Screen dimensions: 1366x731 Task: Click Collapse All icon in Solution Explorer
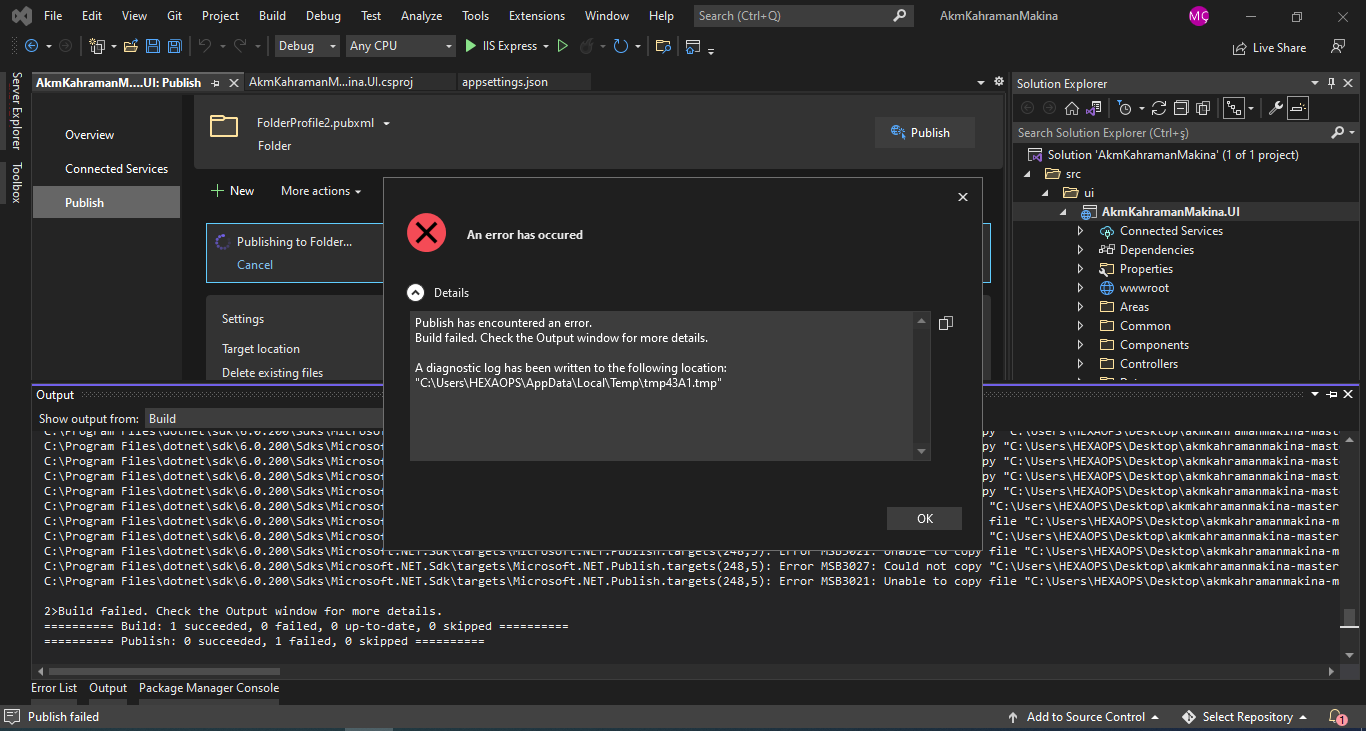tap(1181, 108)
